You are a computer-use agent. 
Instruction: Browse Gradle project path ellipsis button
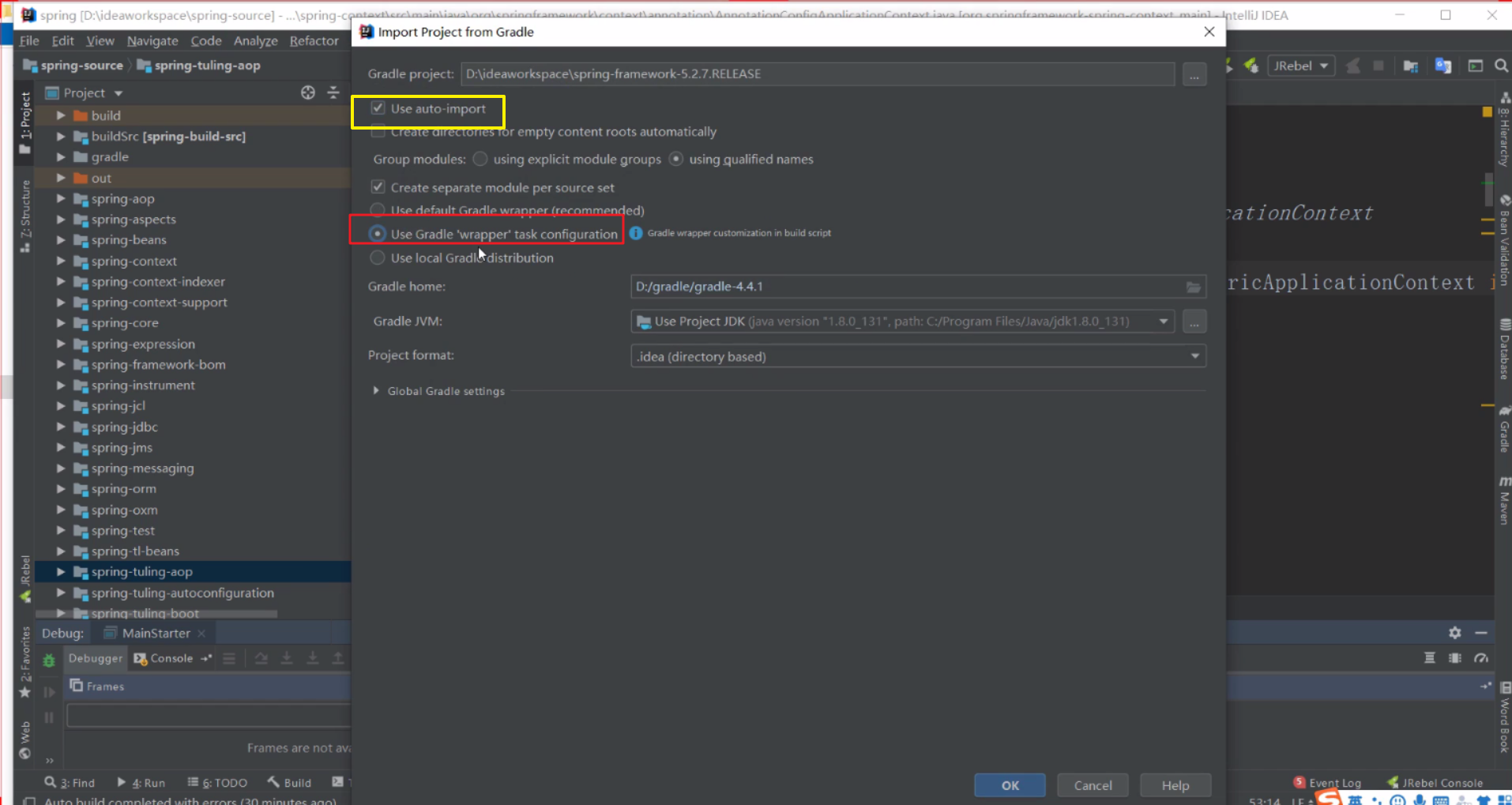pos(1194,74)
